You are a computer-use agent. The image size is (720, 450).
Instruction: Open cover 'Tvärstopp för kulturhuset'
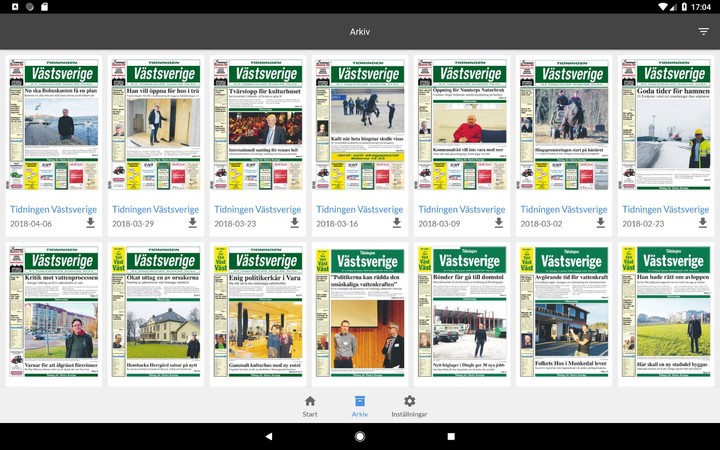[x=258, y=124]
